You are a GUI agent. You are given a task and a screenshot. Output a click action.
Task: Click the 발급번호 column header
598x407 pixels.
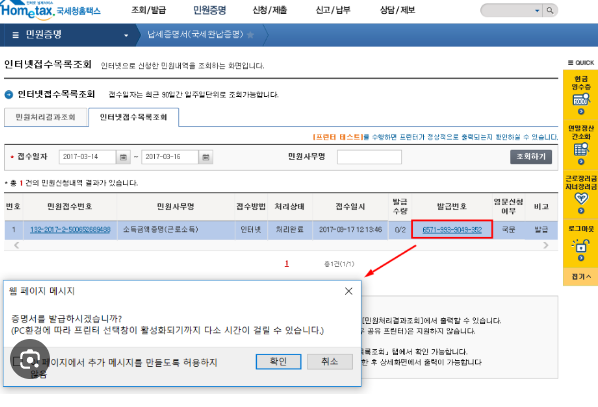[x=452, y=206]
